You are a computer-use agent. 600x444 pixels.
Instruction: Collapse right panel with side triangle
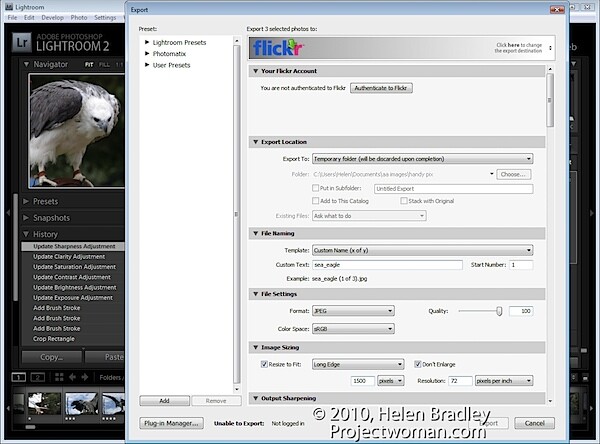pyautogui.click(x=592, y=213)
